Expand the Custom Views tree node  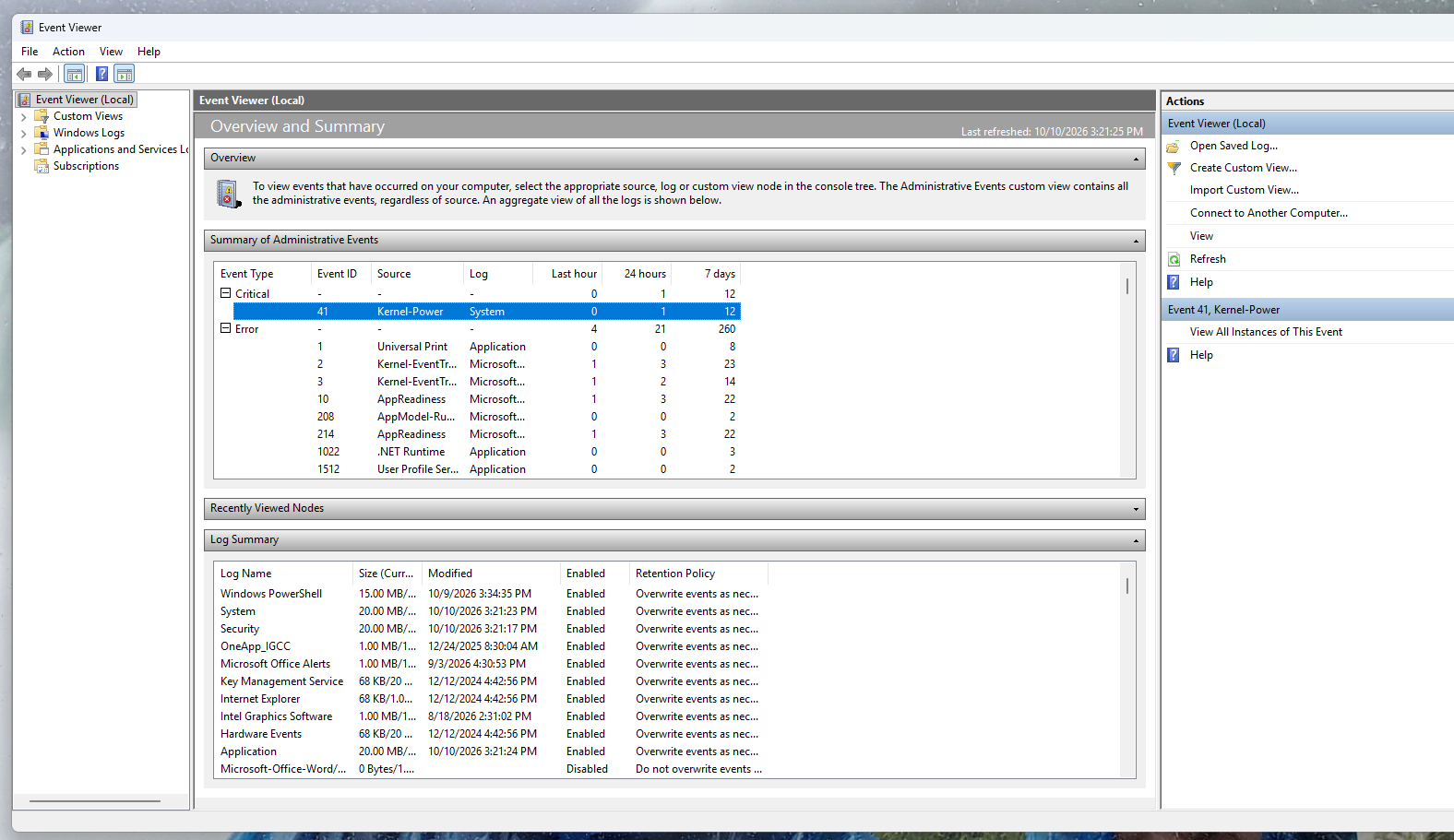click(x=23, y=117)
